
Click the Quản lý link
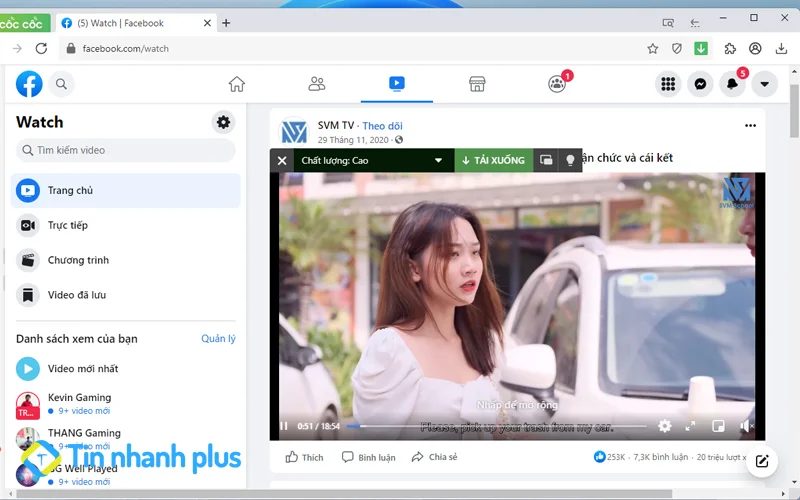(218, 339)
